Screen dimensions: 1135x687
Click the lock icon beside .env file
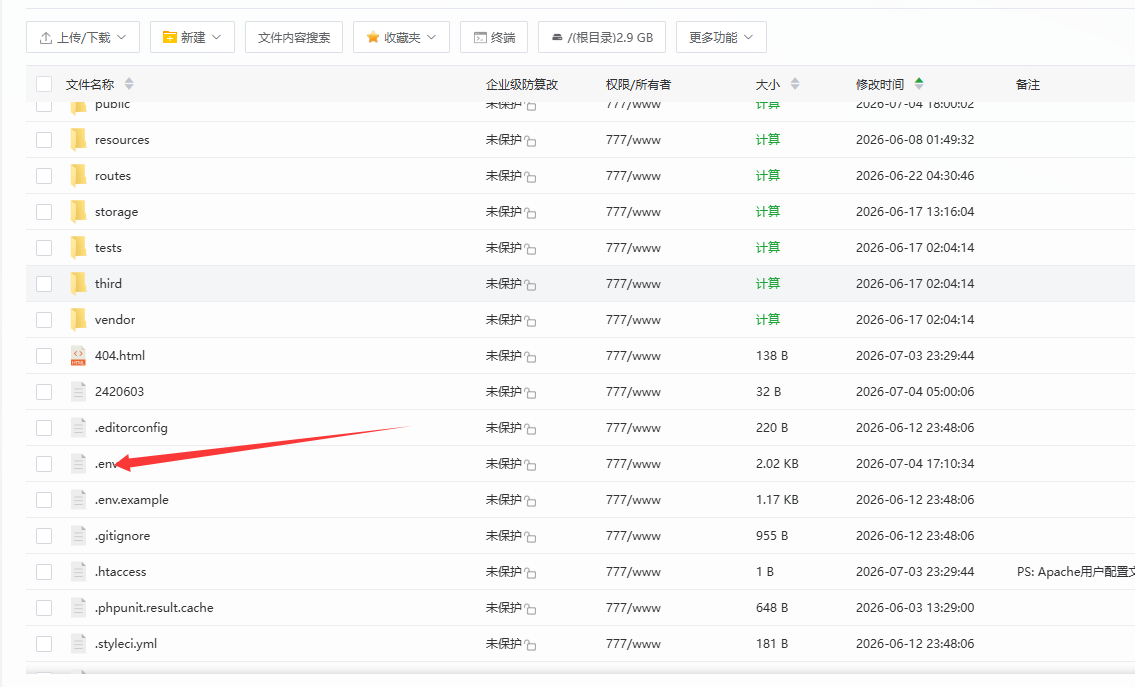tap(531, 465)
